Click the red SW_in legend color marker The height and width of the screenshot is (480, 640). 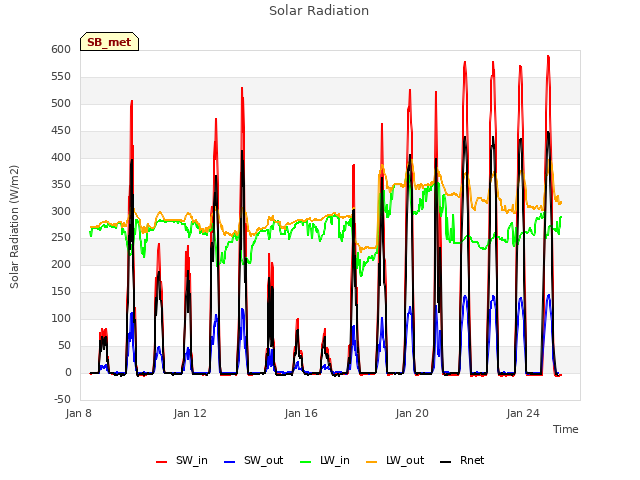pos(162,462)
